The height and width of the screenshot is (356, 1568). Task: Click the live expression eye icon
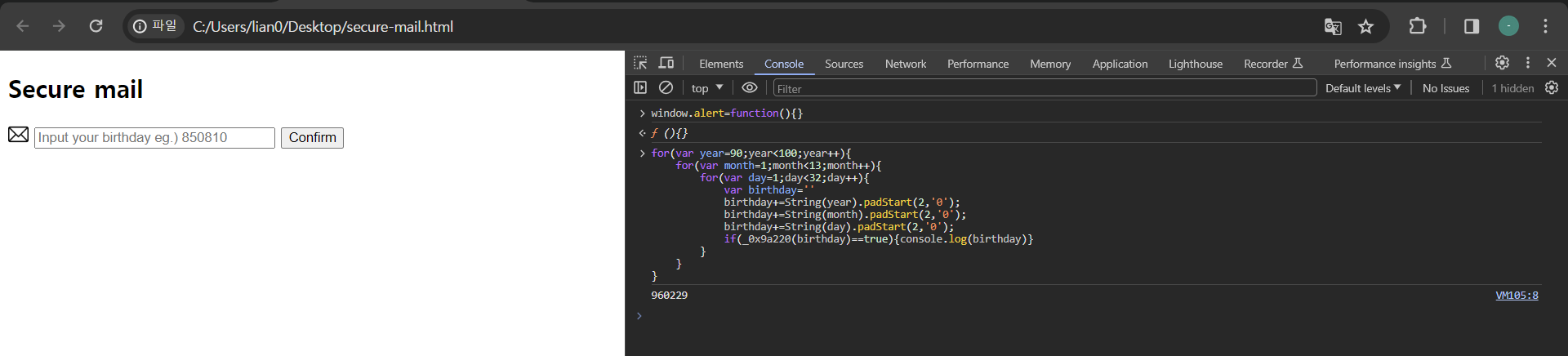coord(750,87)
